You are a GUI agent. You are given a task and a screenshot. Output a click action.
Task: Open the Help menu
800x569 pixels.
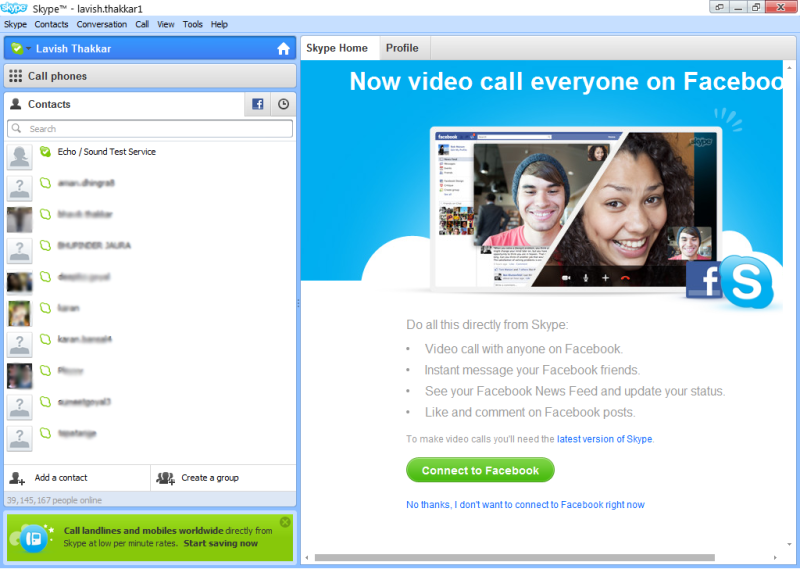point(219,24)
